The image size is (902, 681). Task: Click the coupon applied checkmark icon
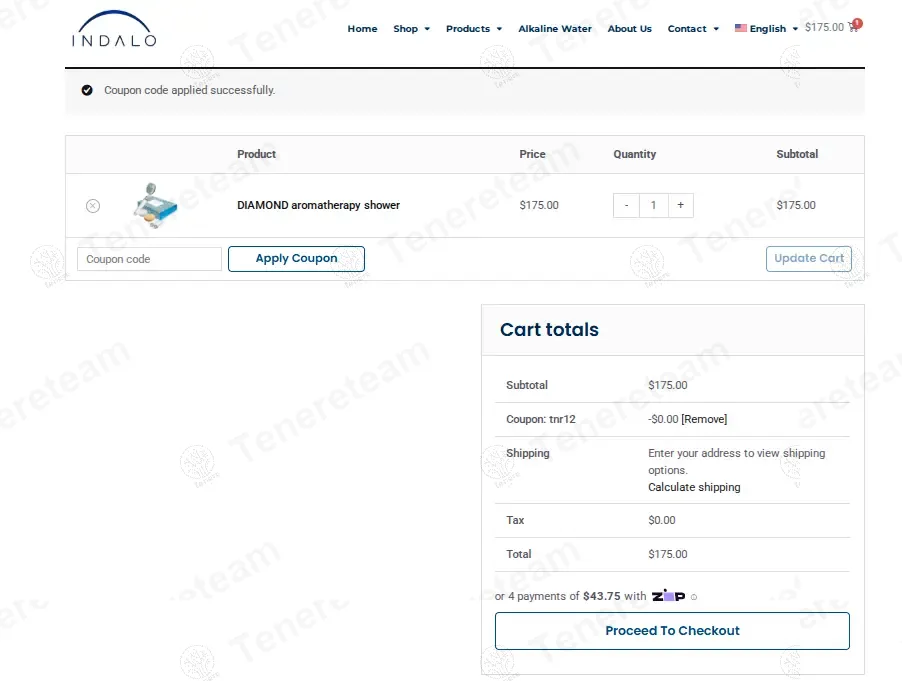(87, 90)
